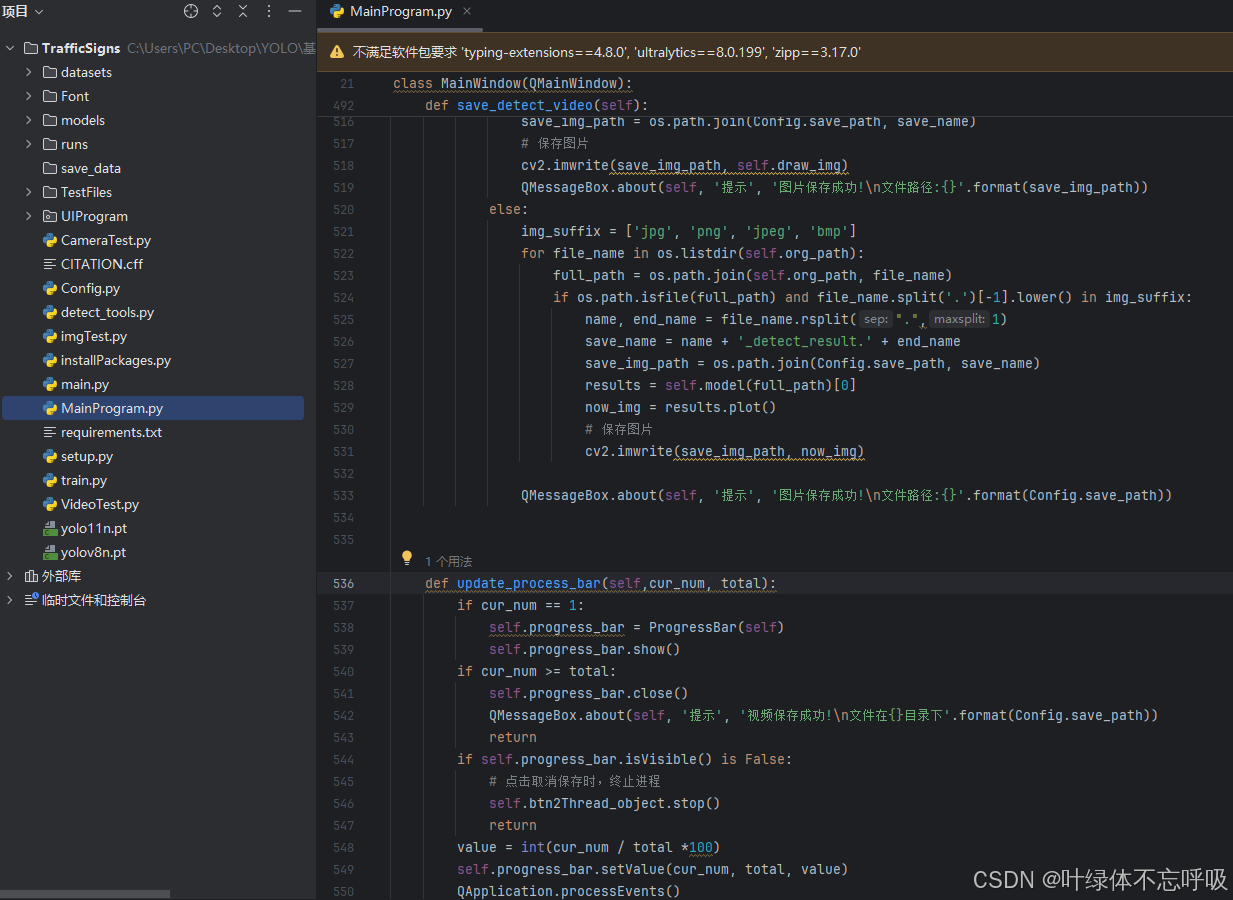Close the MainProgram.py editor tab
Image resolution: width=1233 pixels, height=900 pixels.
point(466,11)
